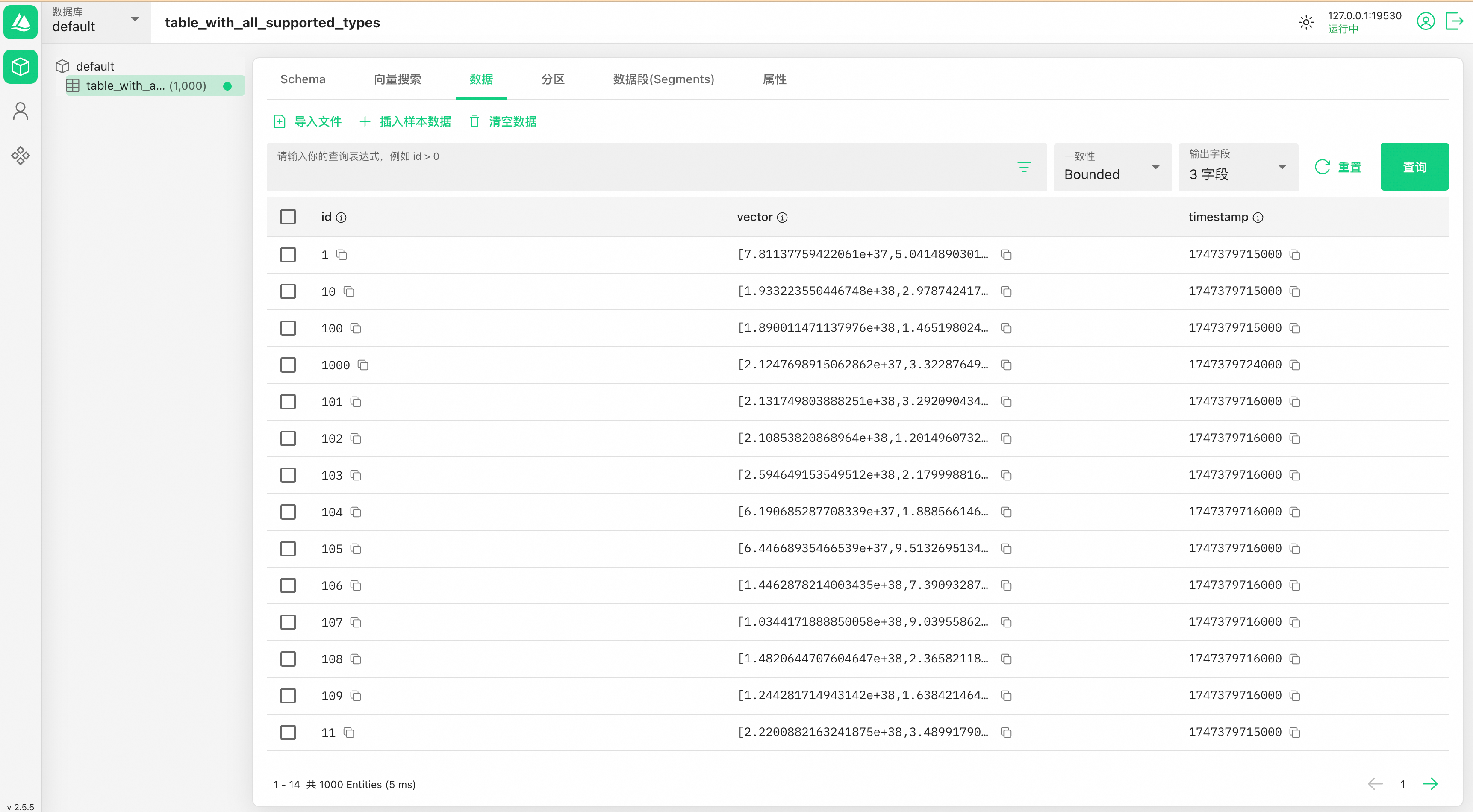This screenshot has height=812, width=1473.
Task: Select table_with_a... collection in tree
Action: pos(155,86)
